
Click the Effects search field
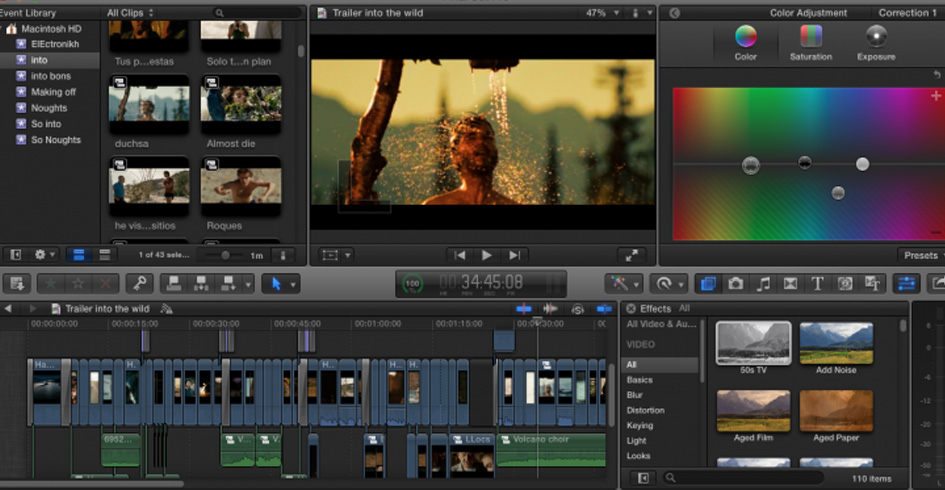click(x=742, y=478)
